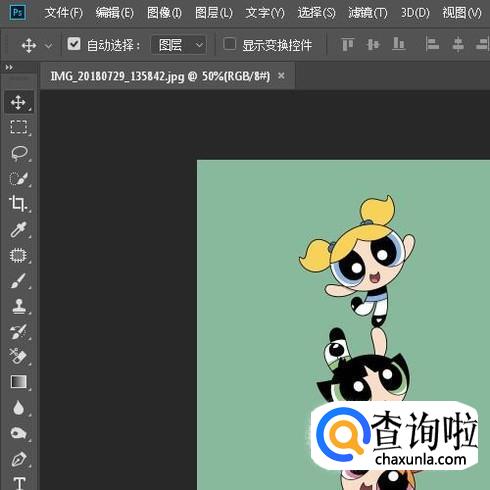Viewport: 490px width, 490px height.
Task: Select the History Brush tool
Action: click(x=19, y=331)
